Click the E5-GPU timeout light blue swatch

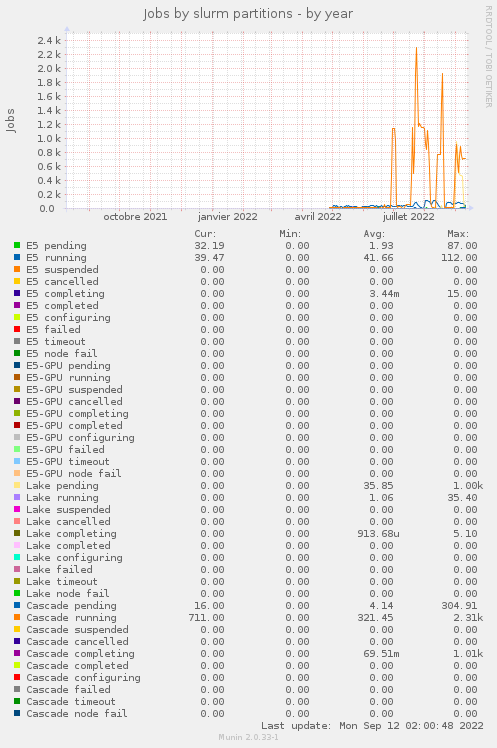[17, 461]
